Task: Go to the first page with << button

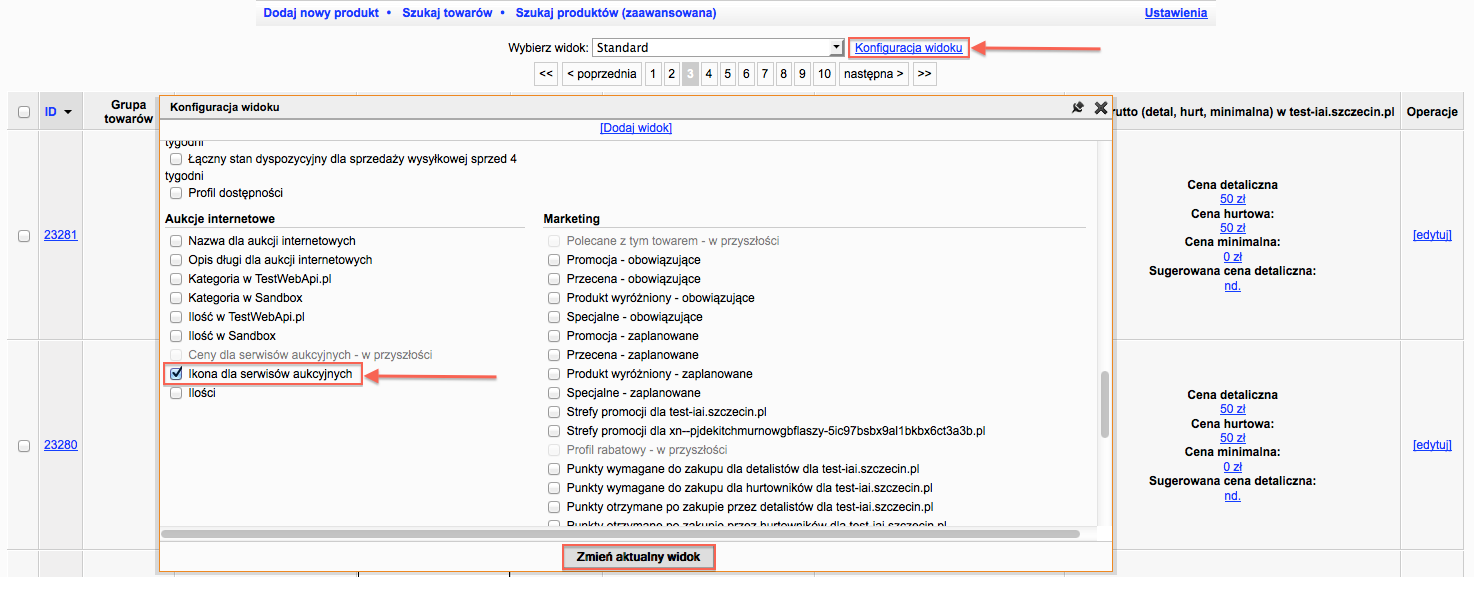Action: click(x=545, y=74)
